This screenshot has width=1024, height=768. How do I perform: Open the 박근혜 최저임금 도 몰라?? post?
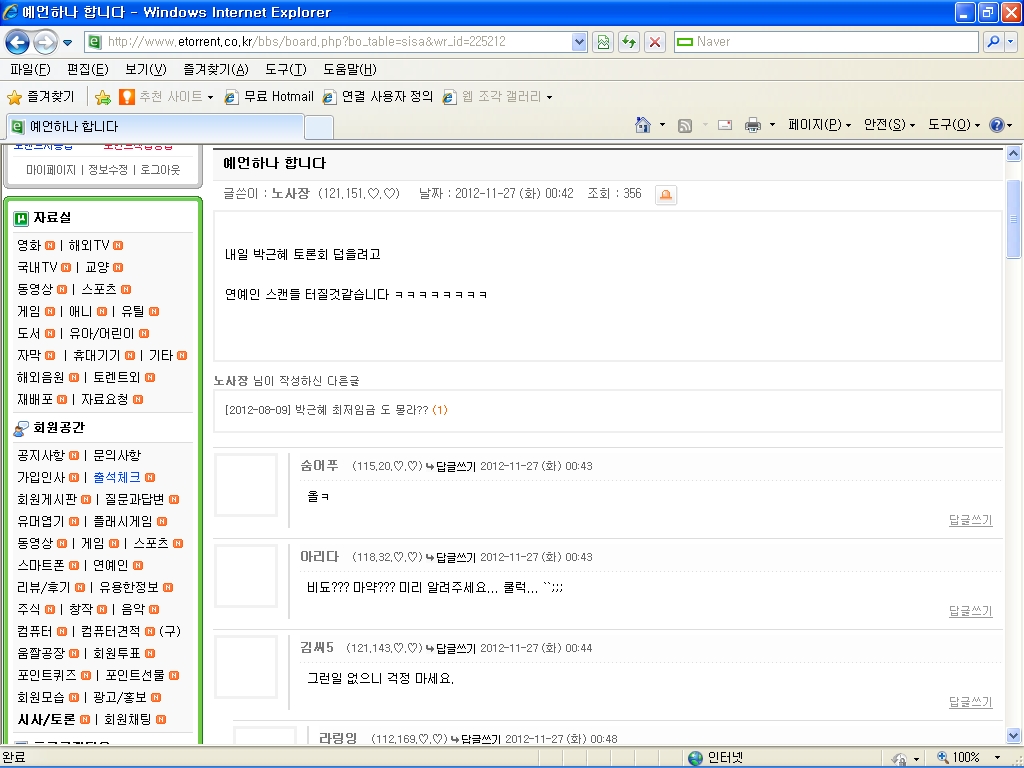(361, 410)
